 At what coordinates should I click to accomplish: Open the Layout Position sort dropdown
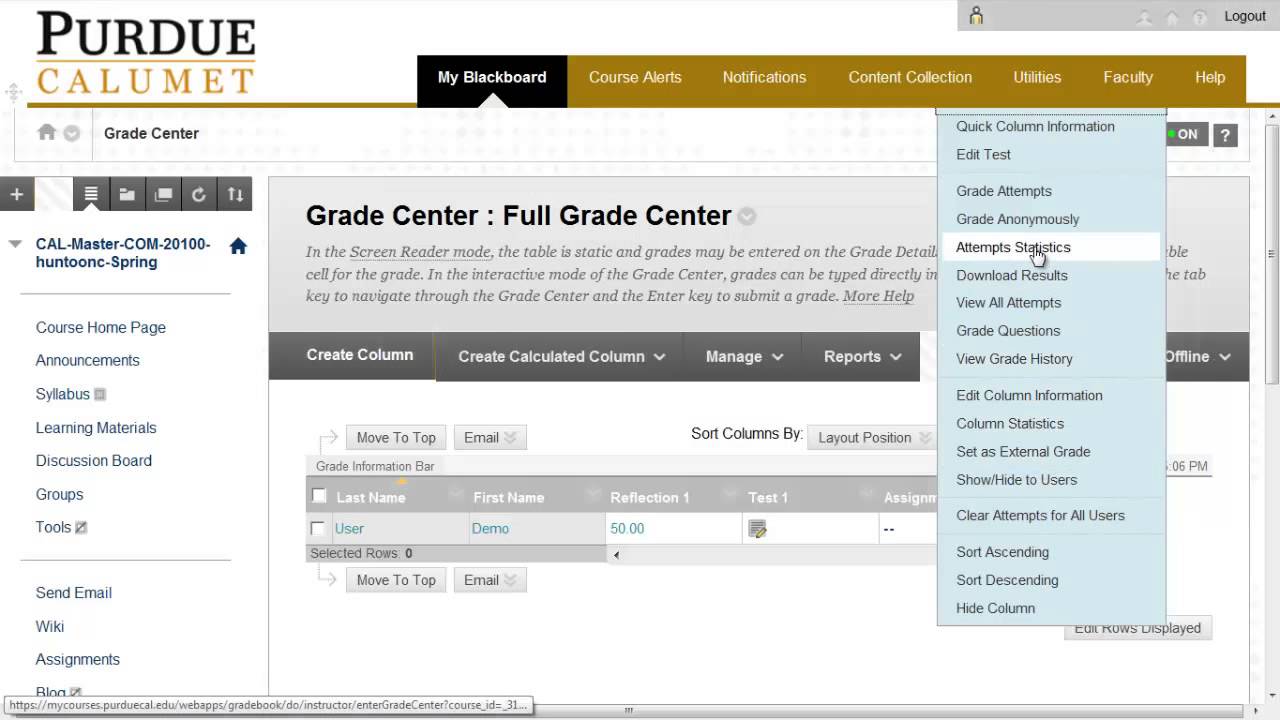tap(872, 437)
